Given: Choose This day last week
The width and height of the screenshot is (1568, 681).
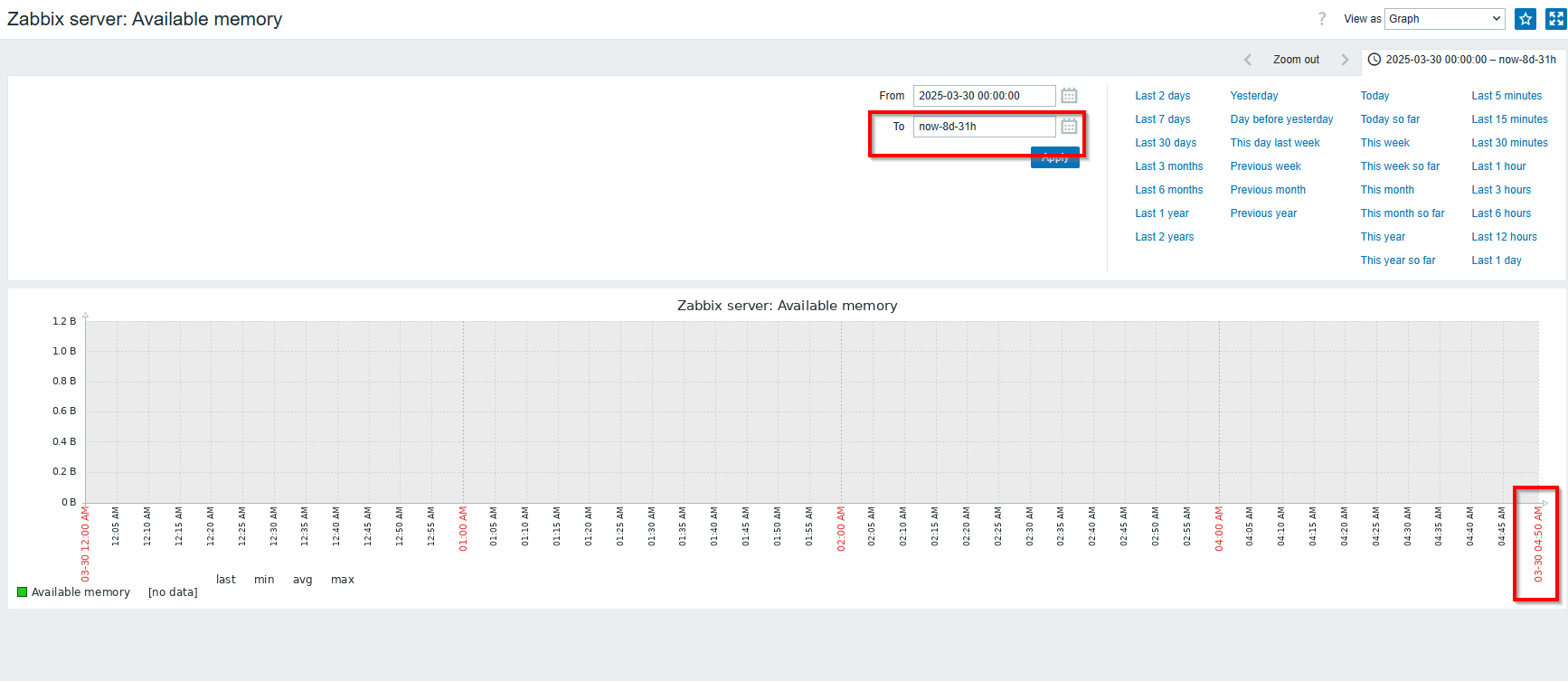Looking at the screenshot, I should pos(1275,143).
